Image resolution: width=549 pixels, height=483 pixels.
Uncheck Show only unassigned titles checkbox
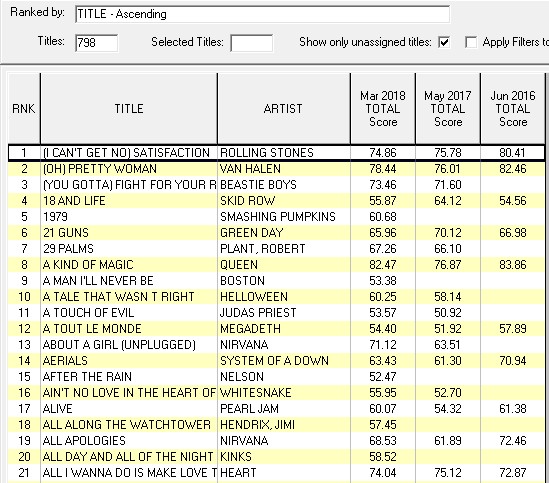coord(444,42)
